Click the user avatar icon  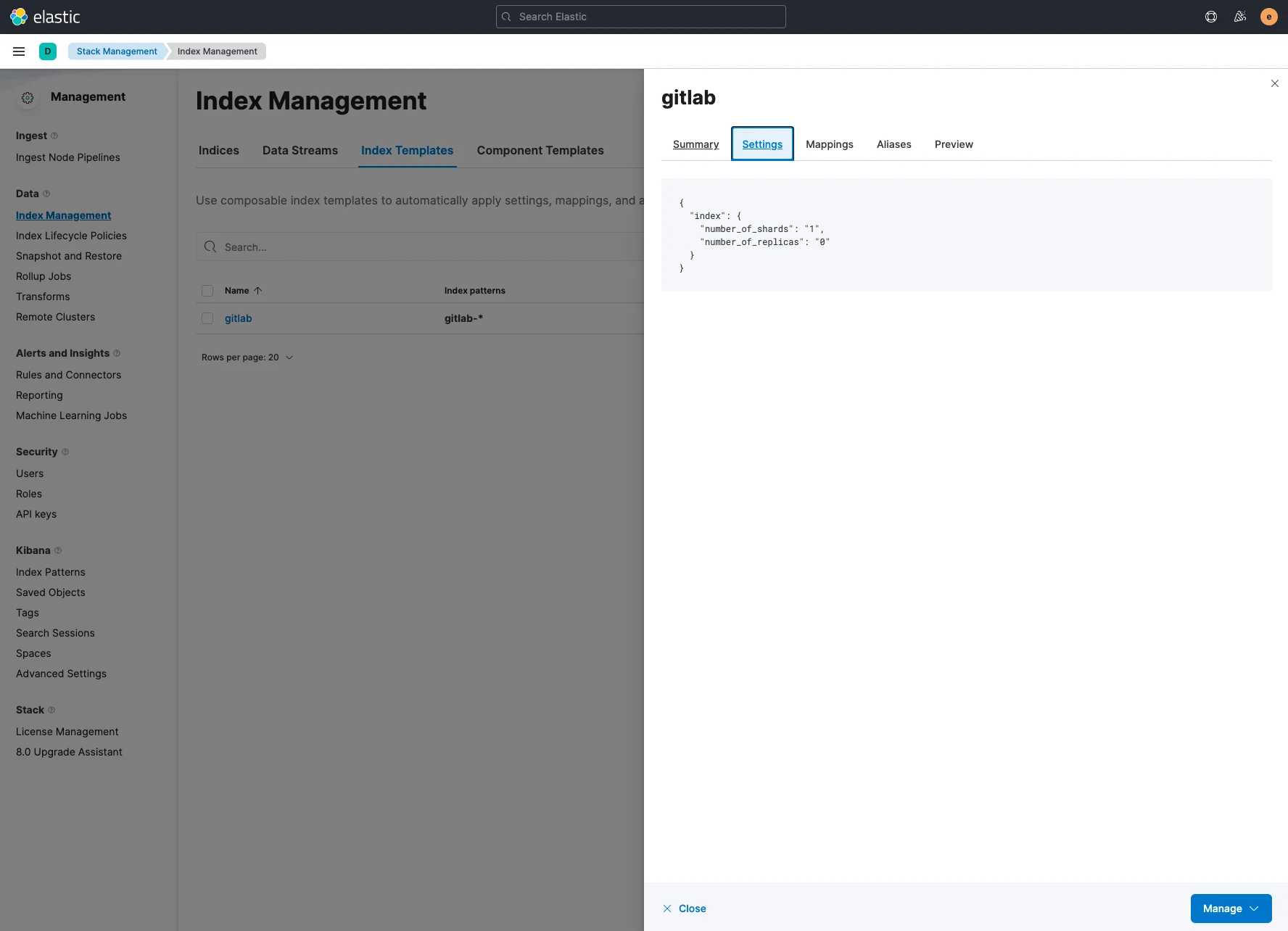[x=1268, y=17]
